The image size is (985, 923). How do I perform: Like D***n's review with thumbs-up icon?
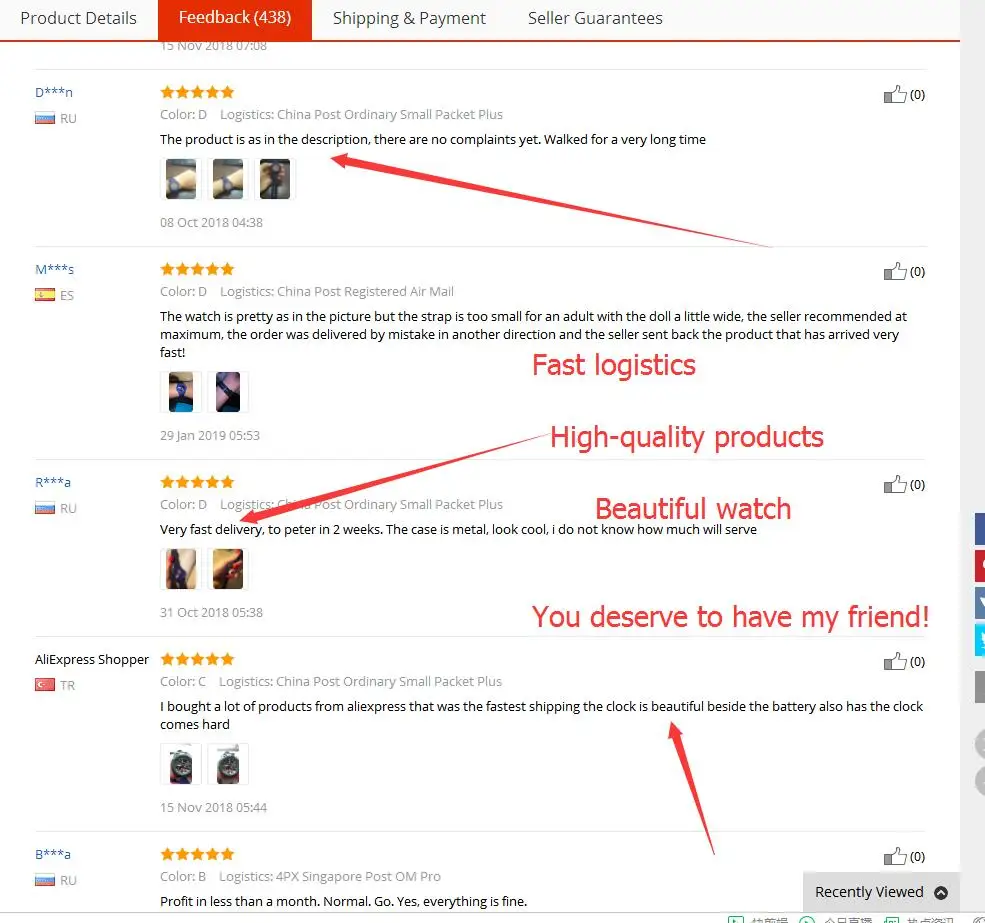895,94
